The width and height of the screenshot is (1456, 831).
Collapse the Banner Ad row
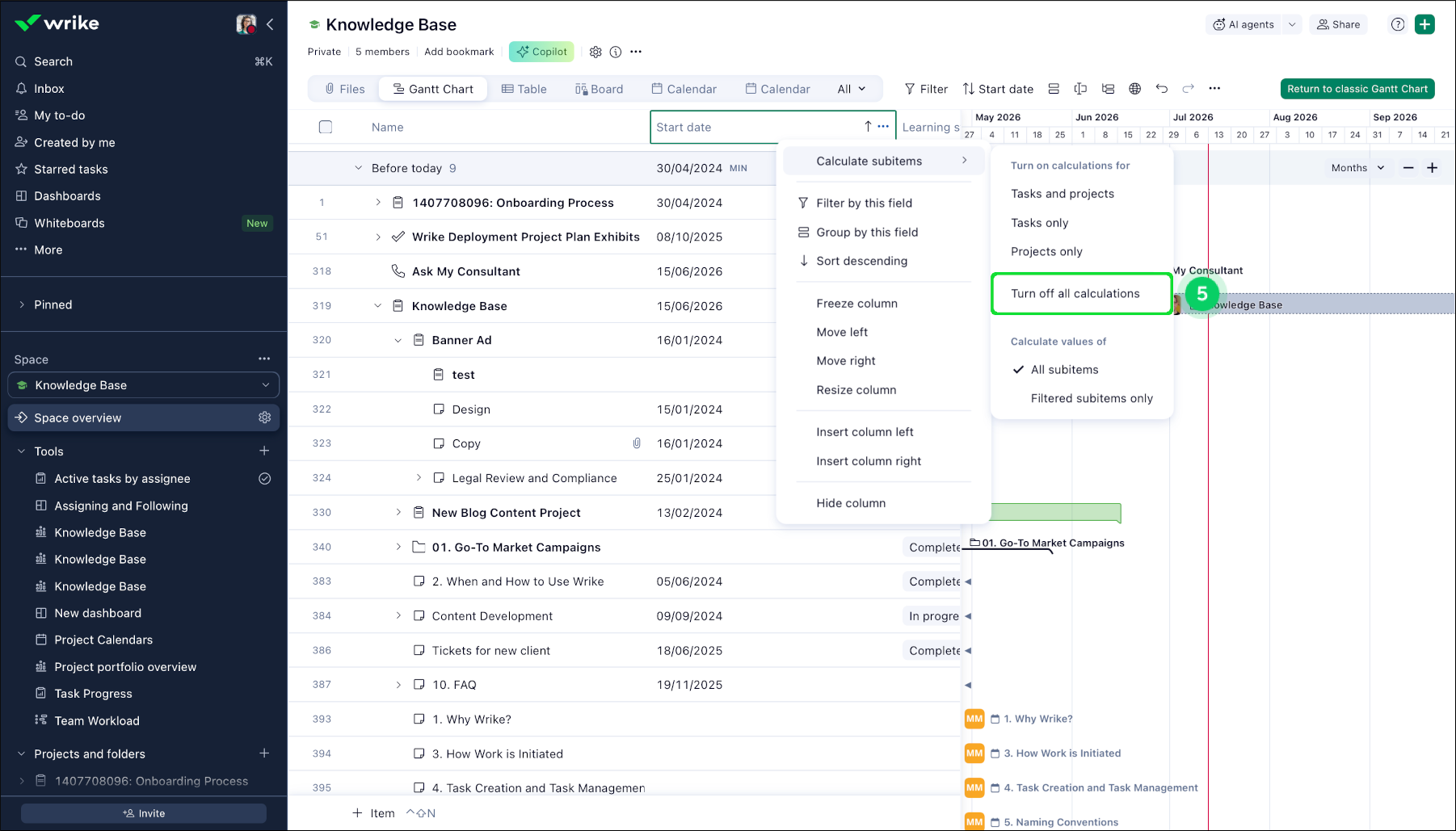[398, 340]
